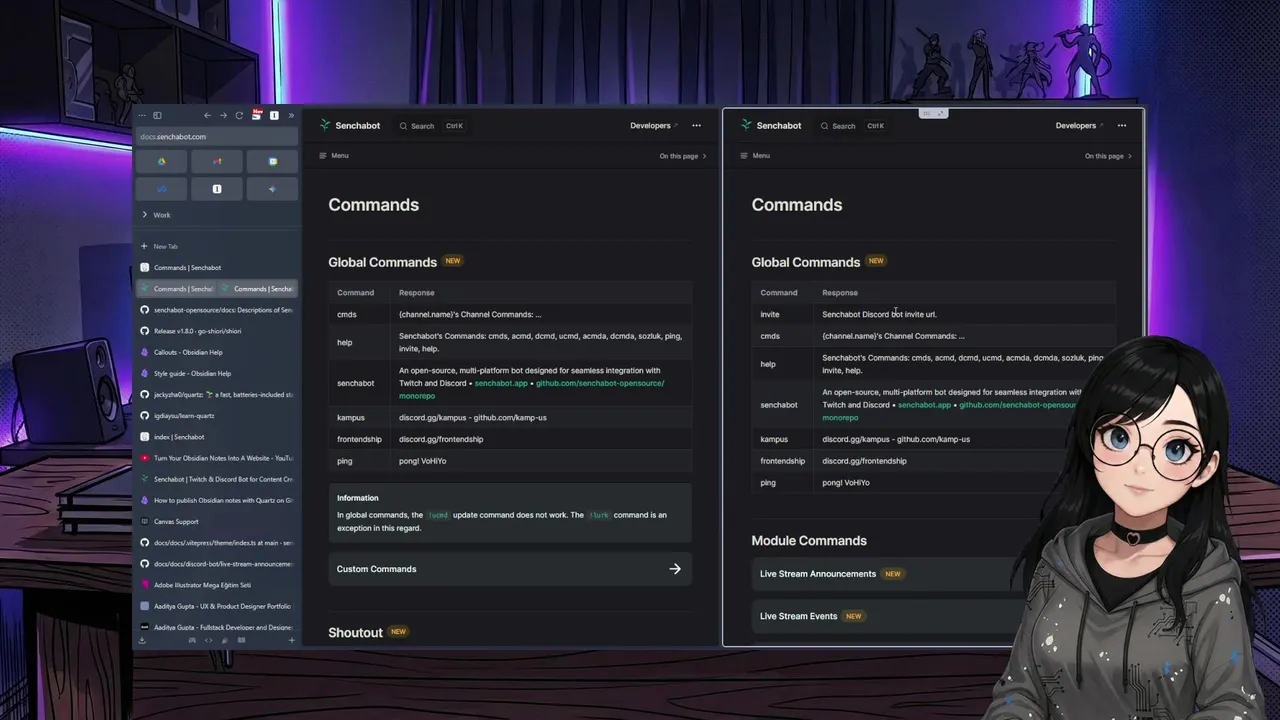
Task: Open the index | Senchabot tab
Action: coord(217,437)
